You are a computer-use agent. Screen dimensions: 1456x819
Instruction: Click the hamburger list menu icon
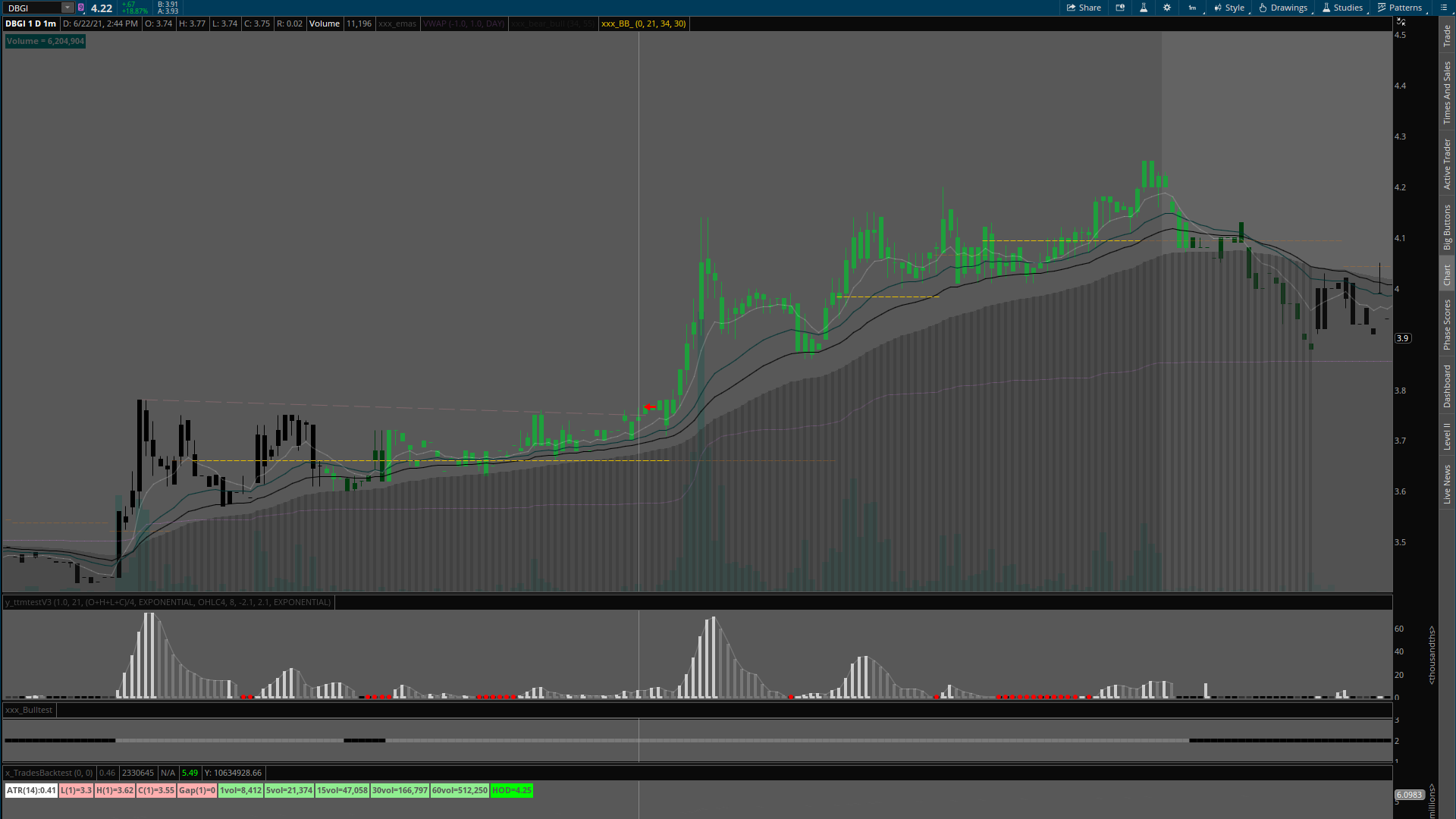(x=1444, y=8)
